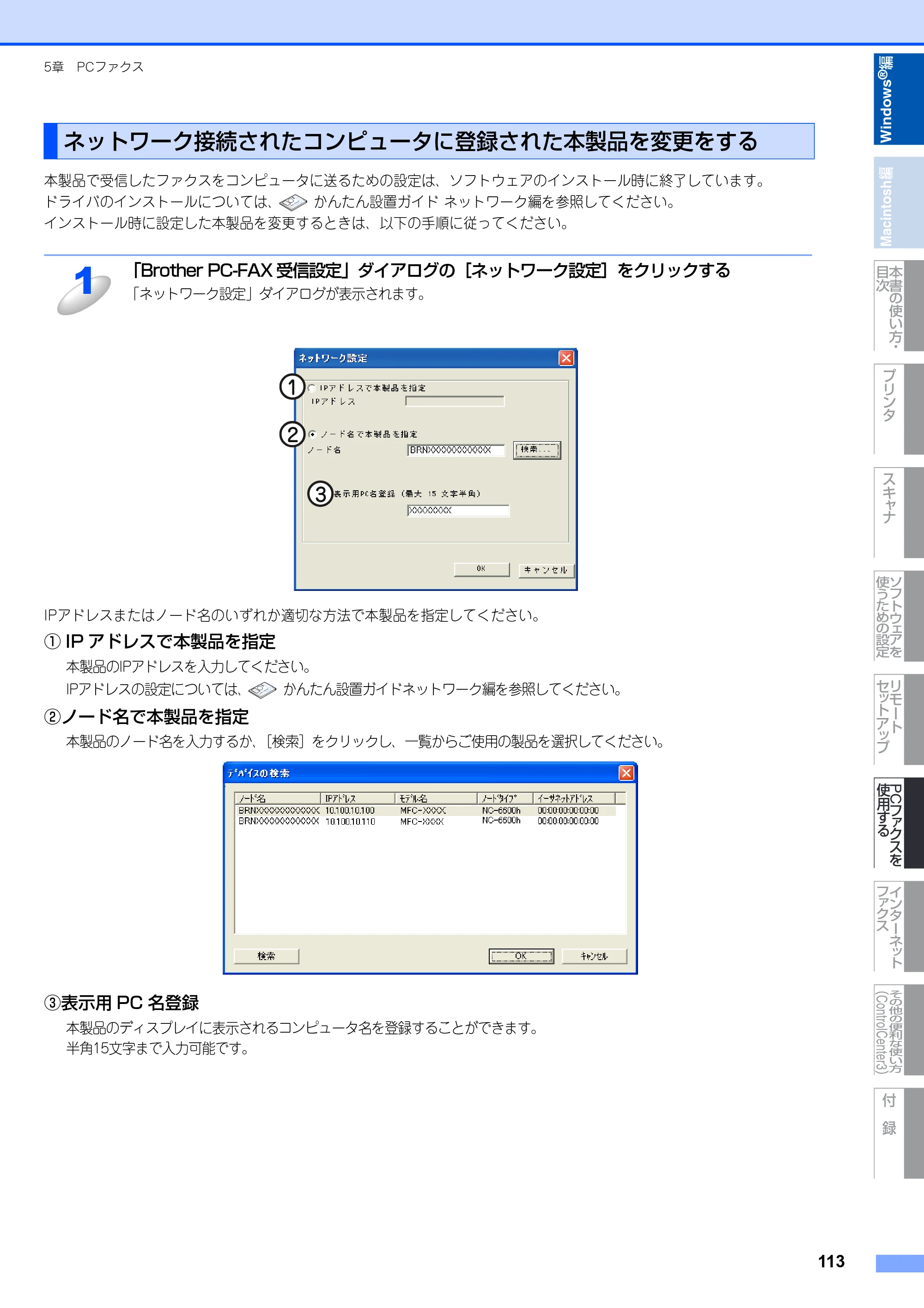Open the PCファクスを使用する side tab
Viewport: 924px width, 1308px height.
click(x=899, y=823)
